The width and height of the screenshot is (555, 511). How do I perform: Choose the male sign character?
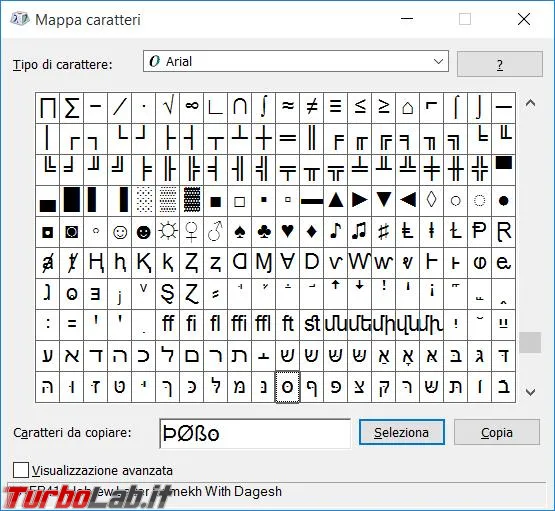tap(216, 232)
